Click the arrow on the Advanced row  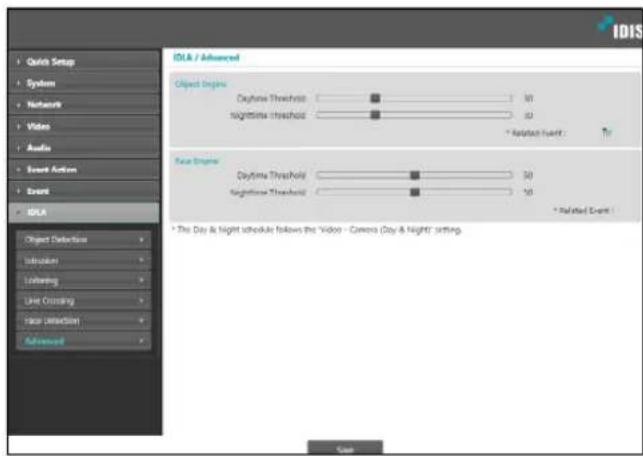(141, 341)
